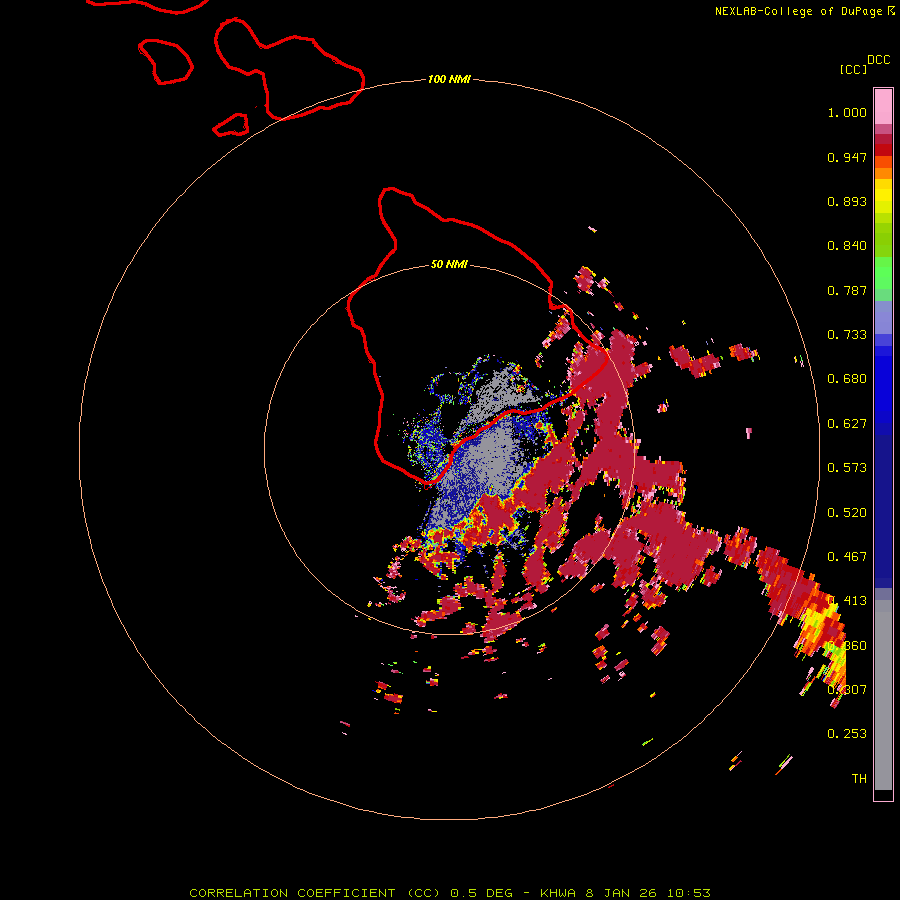Select the 0.520 legend value
This screenshot has width=900, height=900.
[x=847, y=513]
